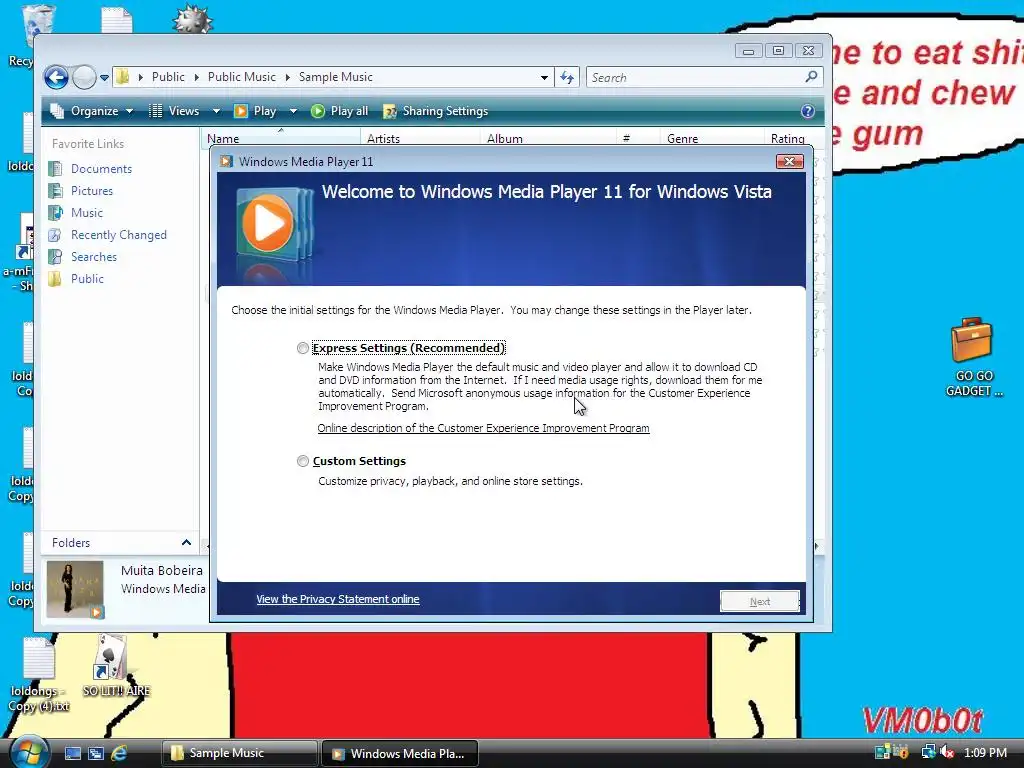
Task: Open Searches in Favorite Links
Action: [94, 257]
